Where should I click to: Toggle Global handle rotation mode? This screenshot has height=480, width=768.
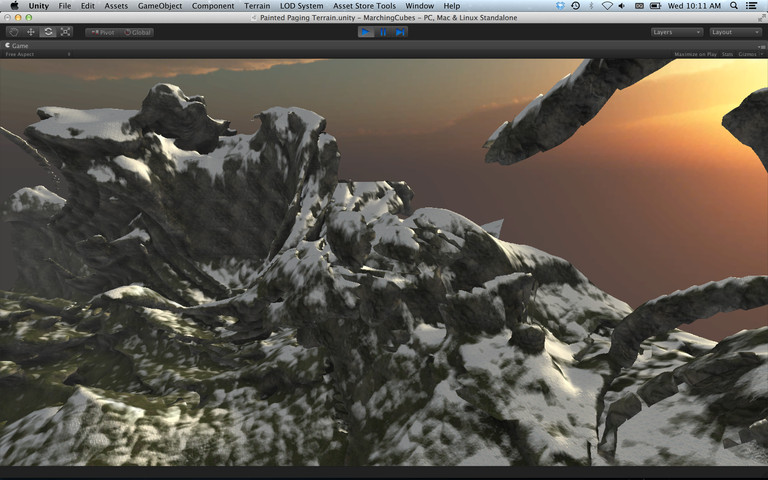click(138, 32)
